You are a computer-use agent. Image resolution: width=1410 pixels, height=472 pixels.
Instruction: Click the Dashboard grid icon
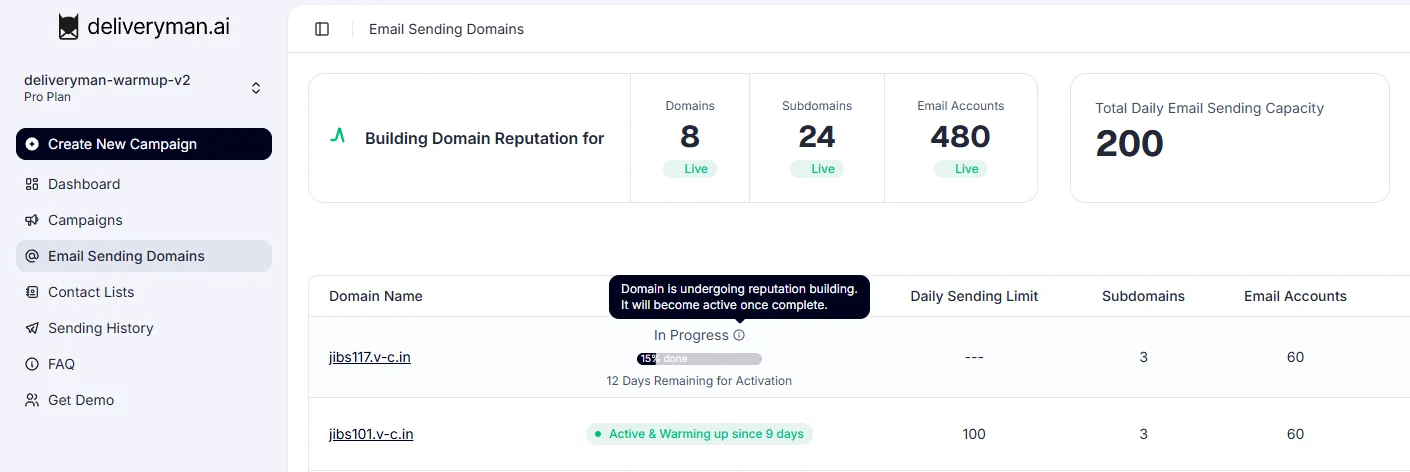click(32, 184)
